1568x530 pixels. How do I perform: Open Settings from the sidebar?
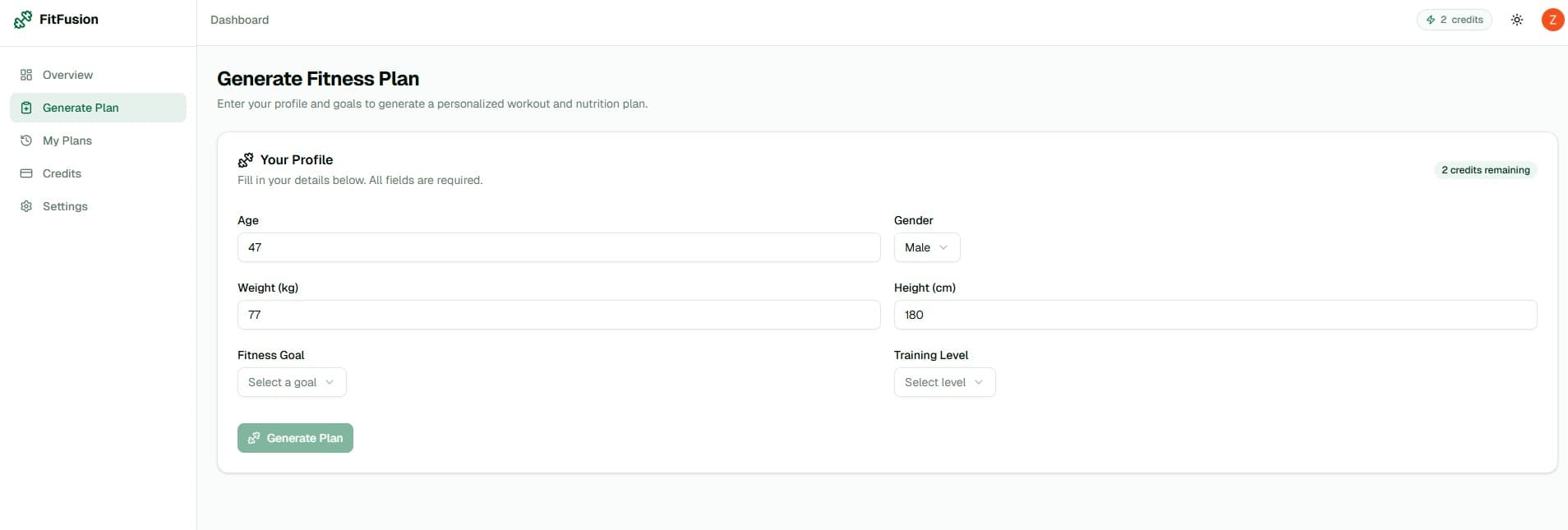click(98, 206)
